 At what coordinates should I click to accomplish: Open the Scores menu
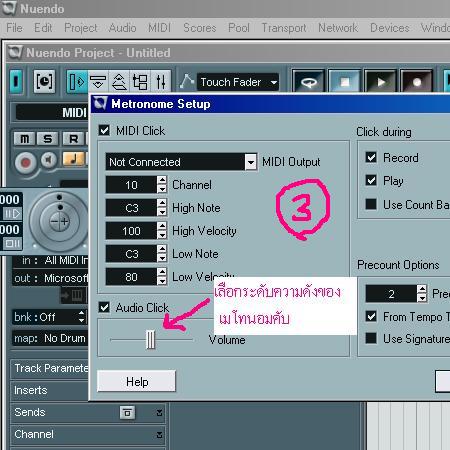coord(200,28)
